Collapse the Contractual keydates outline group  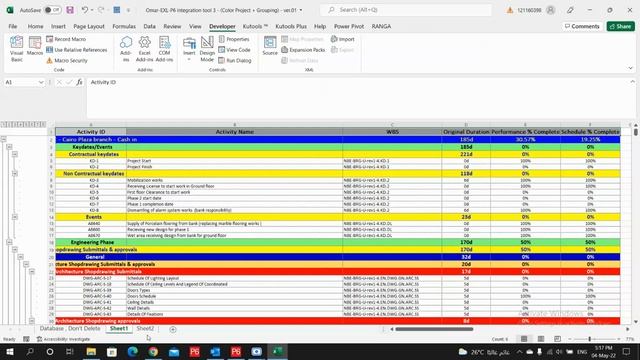coord(15,154)
